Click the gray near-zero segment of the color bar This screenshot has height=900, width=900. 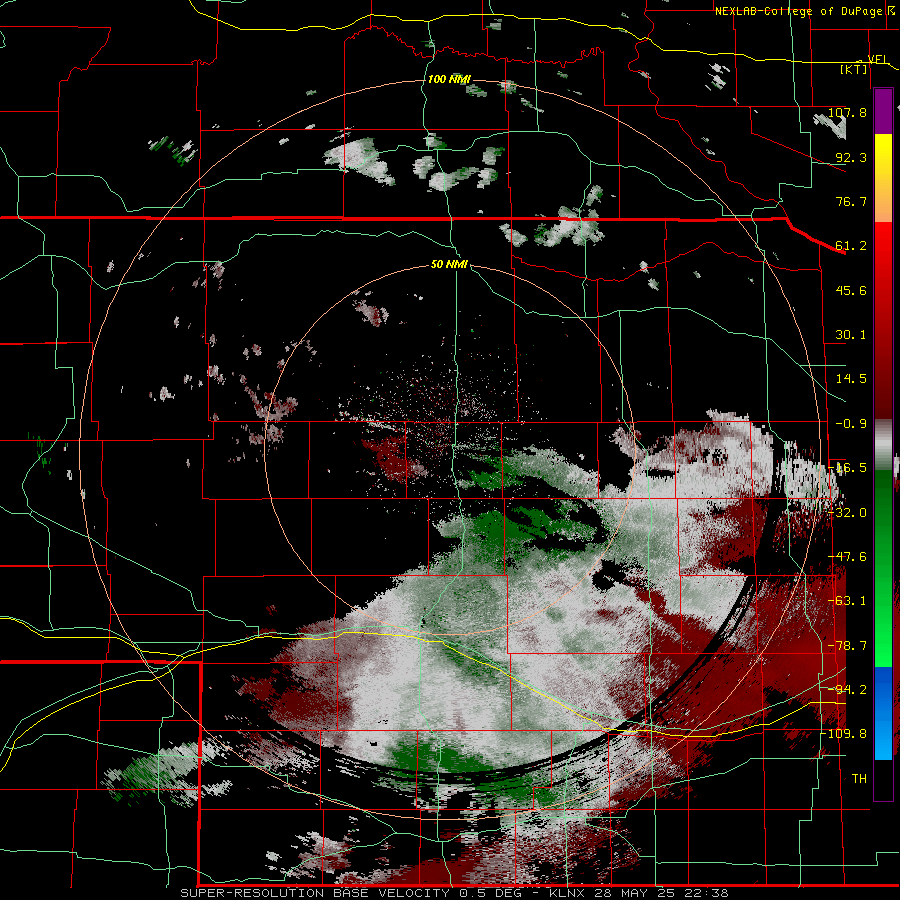pyautogui.click(x=883, y=445)
